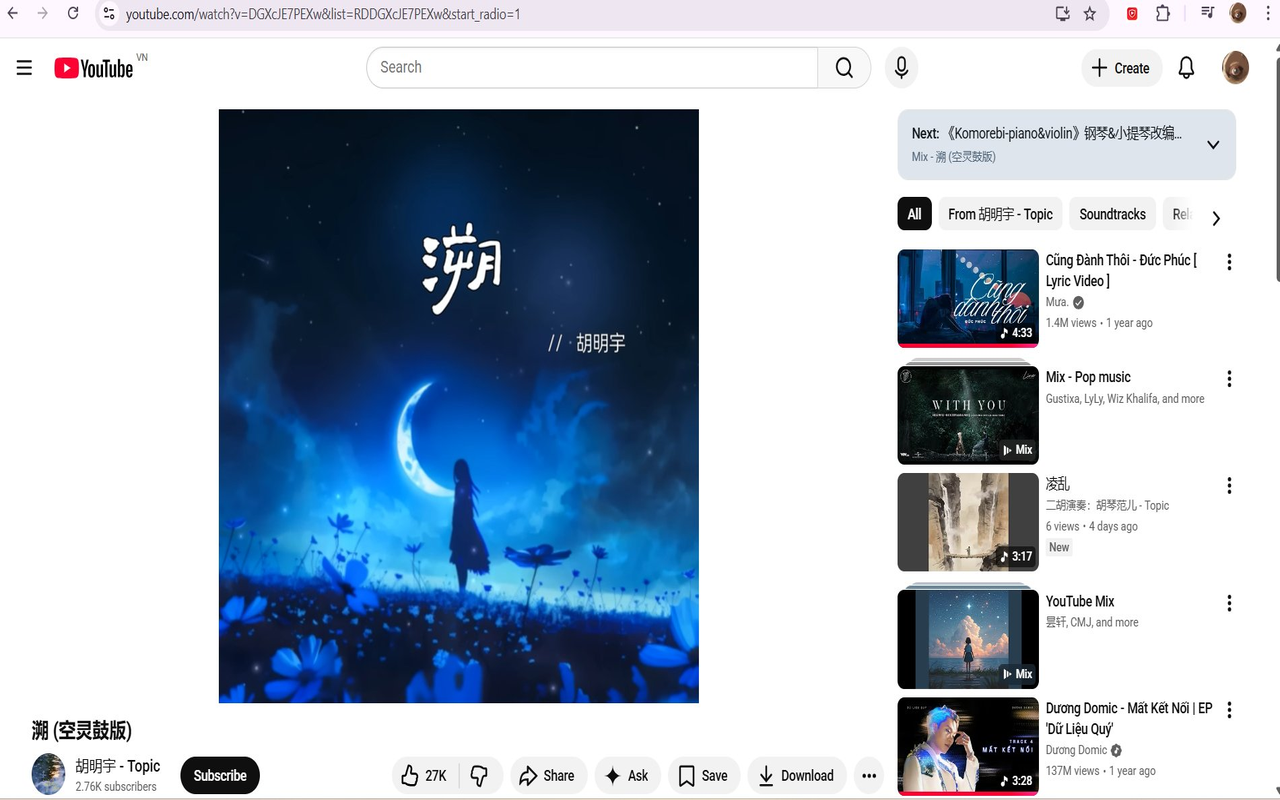Viewport: 1280px width, 800px height.
Task: Dislike the video with thumbs down
Action: tap(479, 776)
